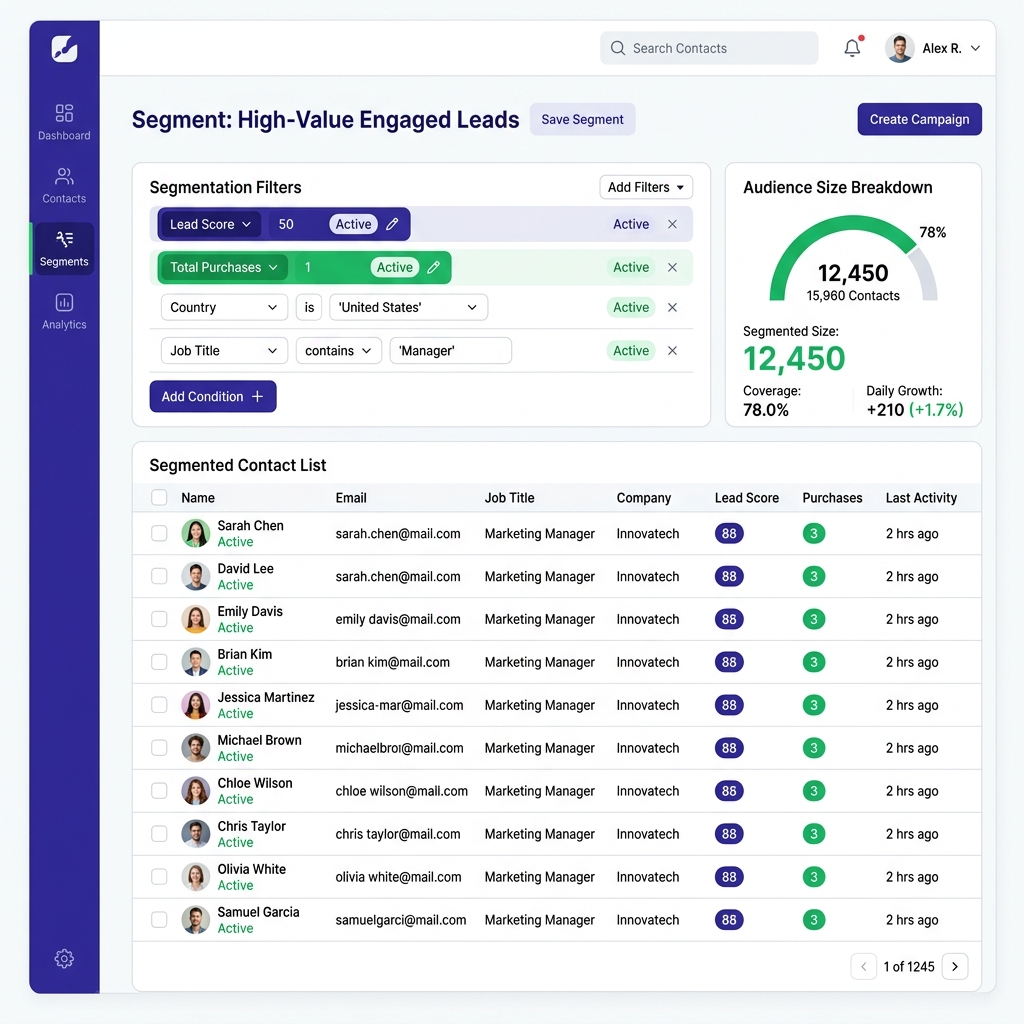Open the Job Title field dropdown
Viewport: 1024px width, 1024px height.
tap(224, 351)
